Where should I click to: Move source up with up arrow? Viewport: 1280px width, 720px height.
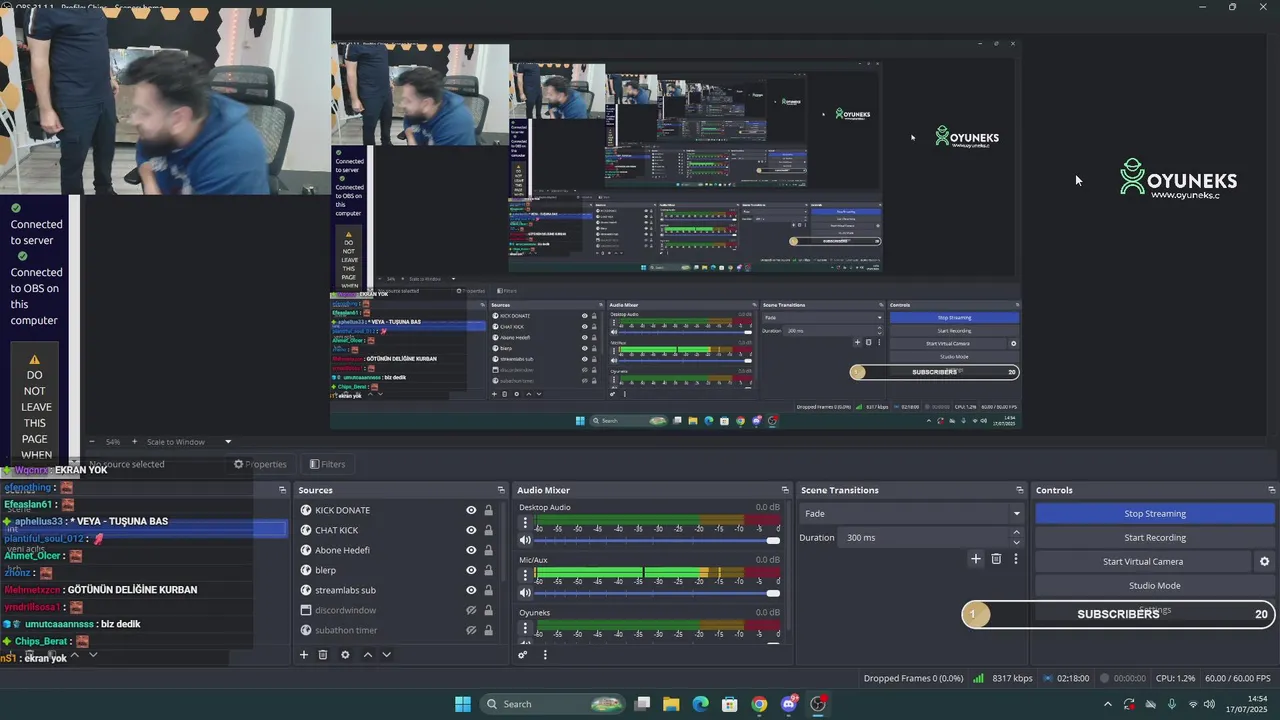coord(367,655)
